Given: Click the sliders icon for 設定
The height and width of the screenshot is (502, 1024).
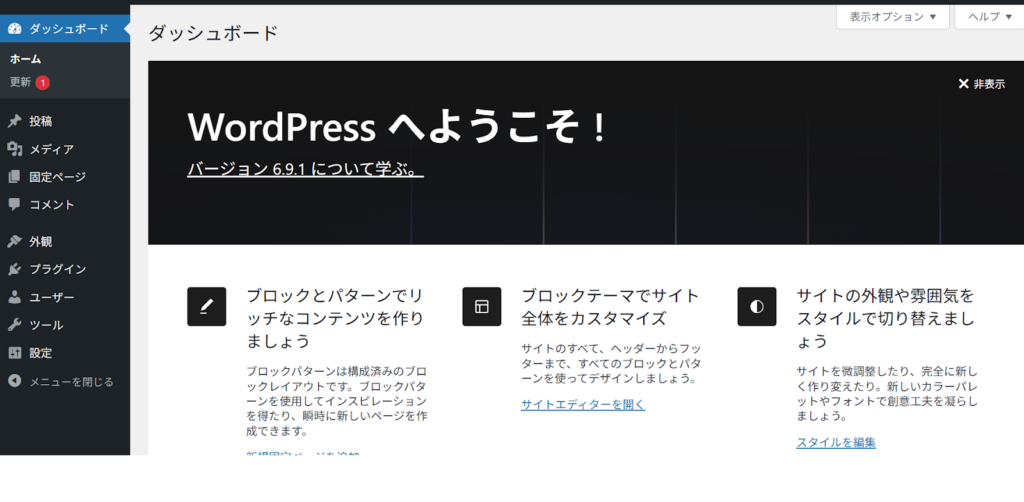Looking at the screenshot, I should 14,353.
